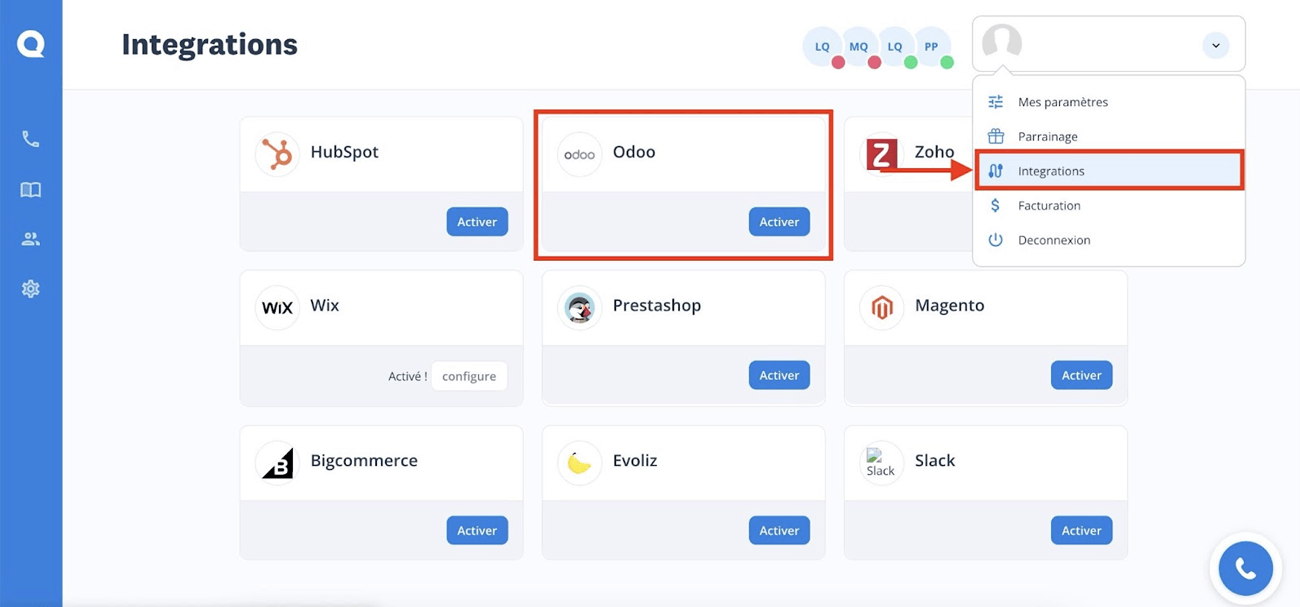1300x607 pixels.
Task: Click the Prestashop card title
Action: pyautogui.click(x=657, y=305)
